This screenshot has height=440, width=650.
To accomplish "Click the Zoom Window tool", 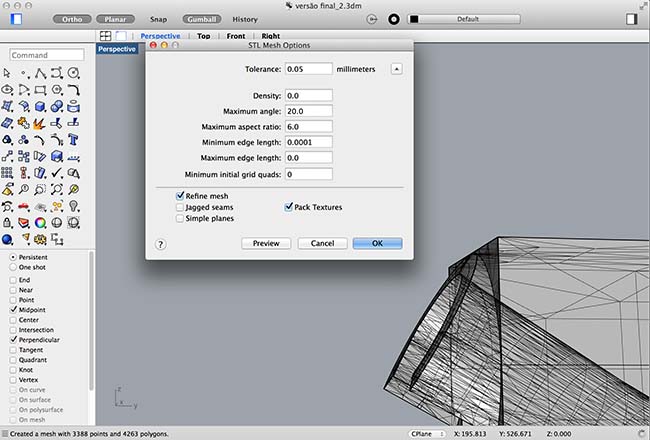I will pos(40,190).
